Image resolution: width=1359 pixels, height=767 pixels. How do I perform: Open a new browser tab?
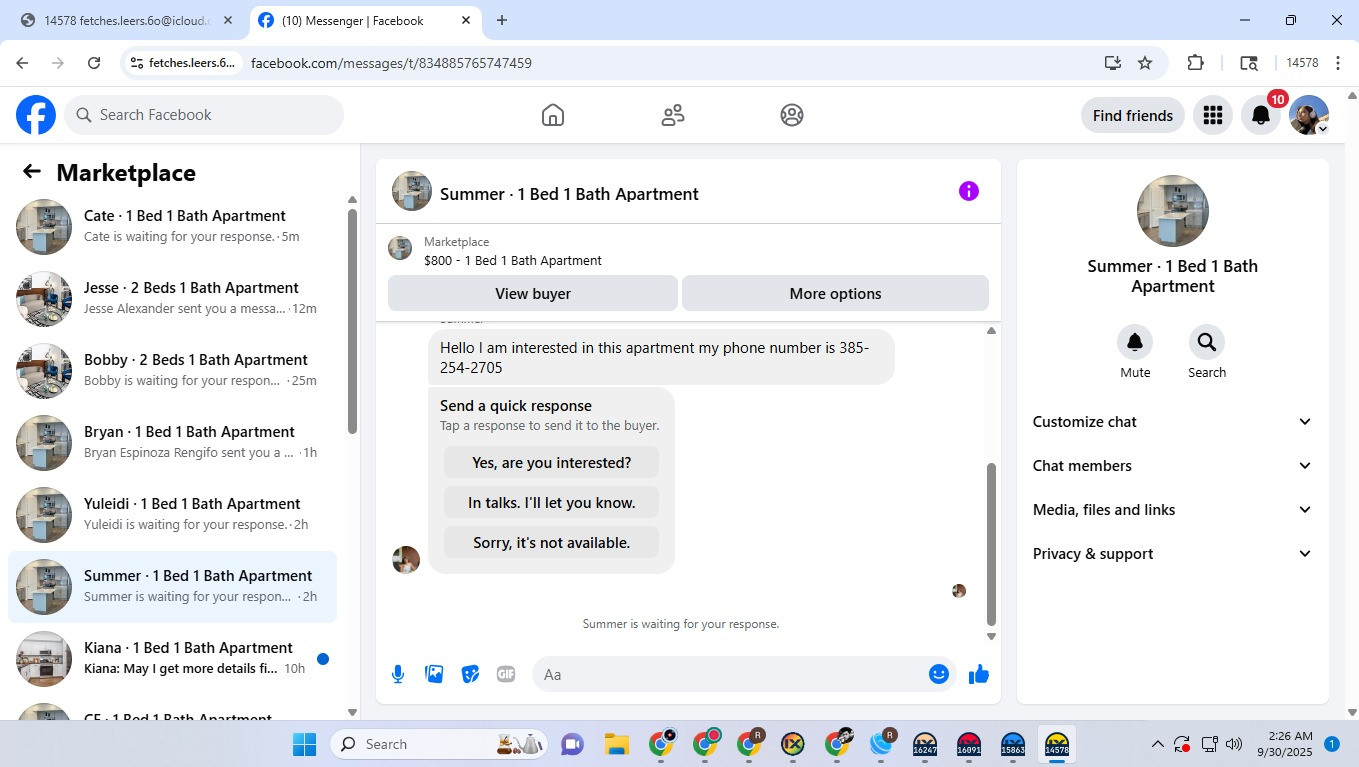tap(502, 20)
